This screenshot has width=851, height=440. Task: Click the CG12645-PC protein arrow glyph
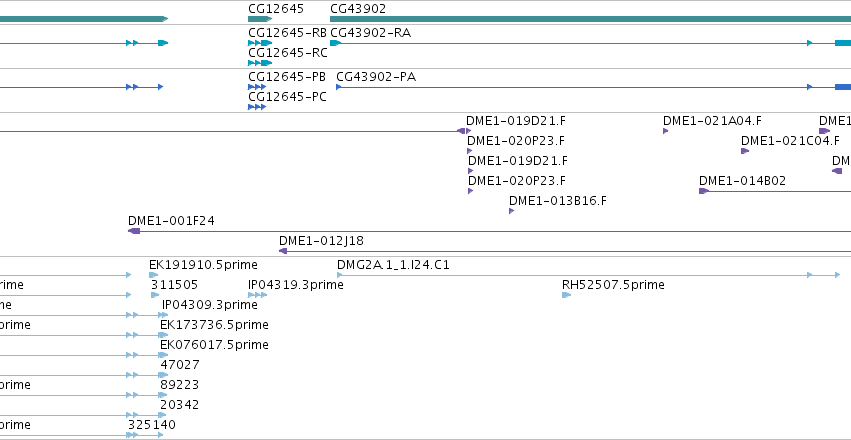click(257, 107)
